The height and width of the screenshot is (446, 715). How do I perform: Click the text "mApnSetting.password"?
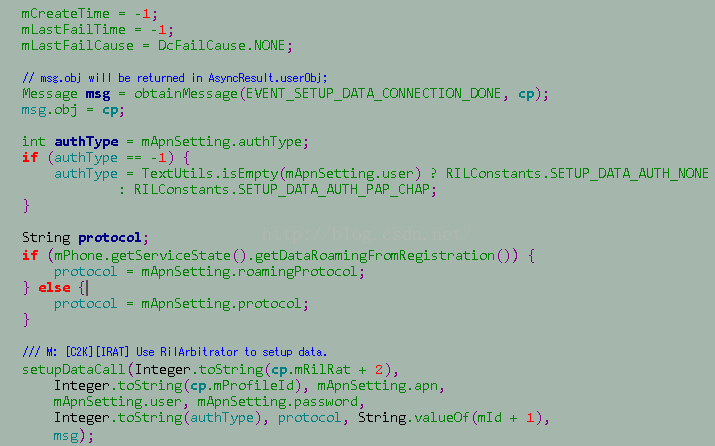277,402
